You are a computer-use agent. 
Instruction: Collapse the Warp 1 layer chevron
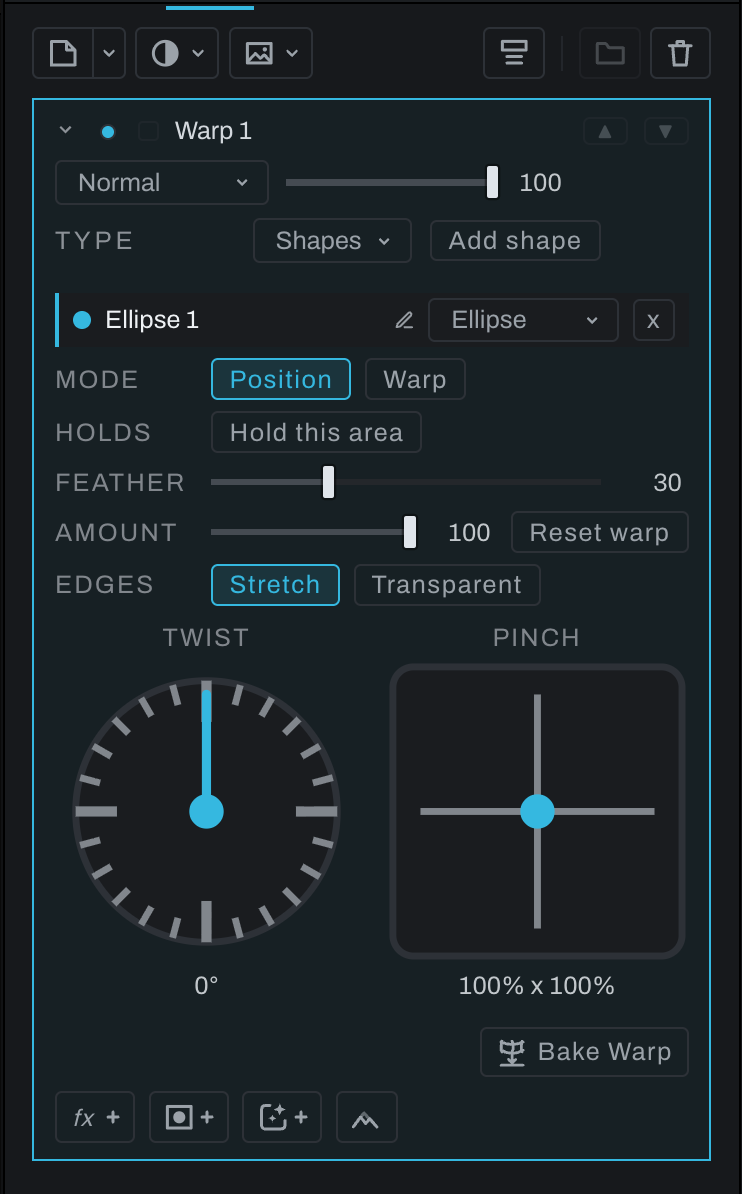tap(66, 130)
